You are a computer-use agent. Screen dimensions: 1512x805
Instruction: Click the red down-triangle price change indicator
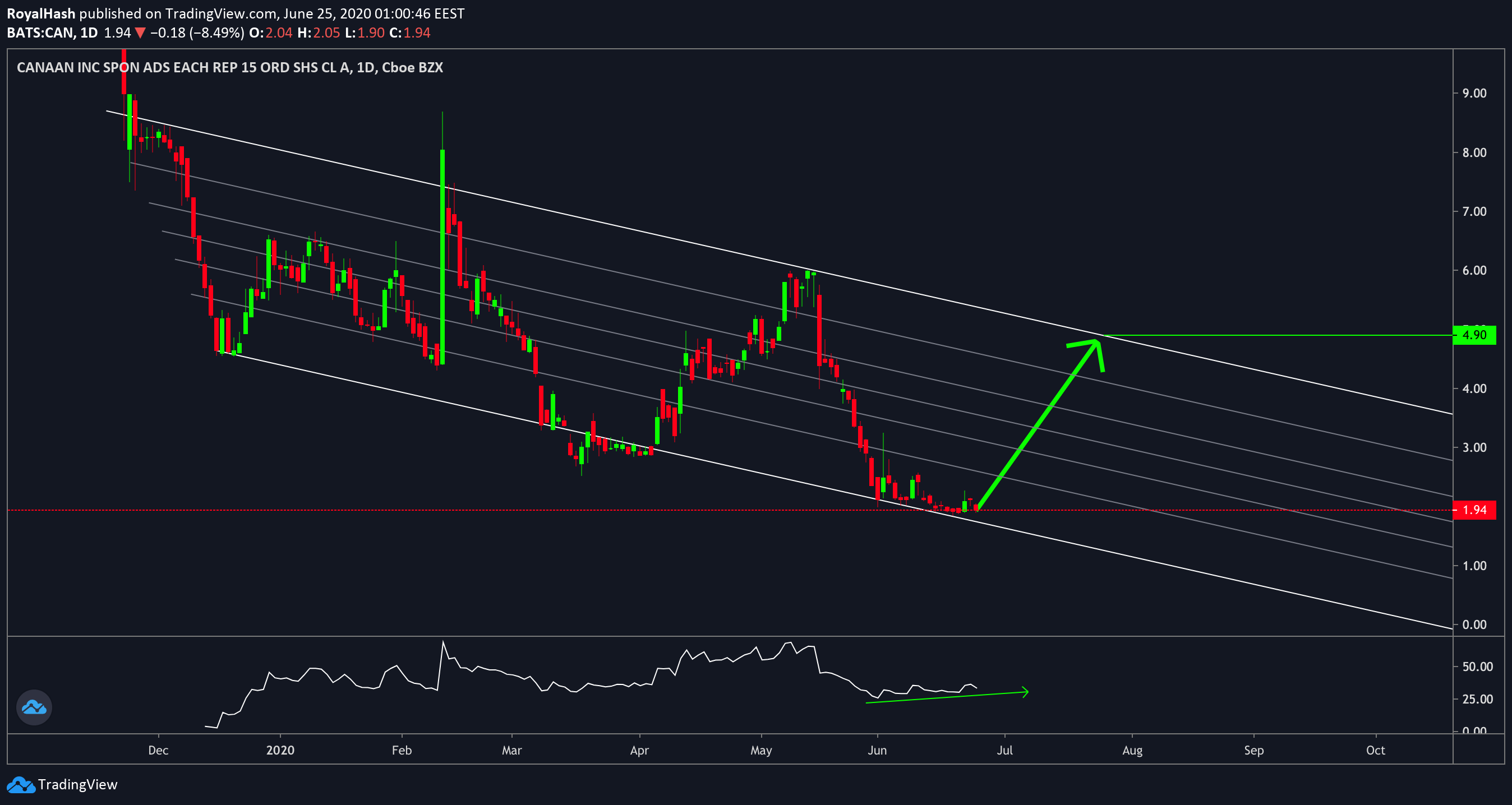pyautogui.click(x=140, y=33)
